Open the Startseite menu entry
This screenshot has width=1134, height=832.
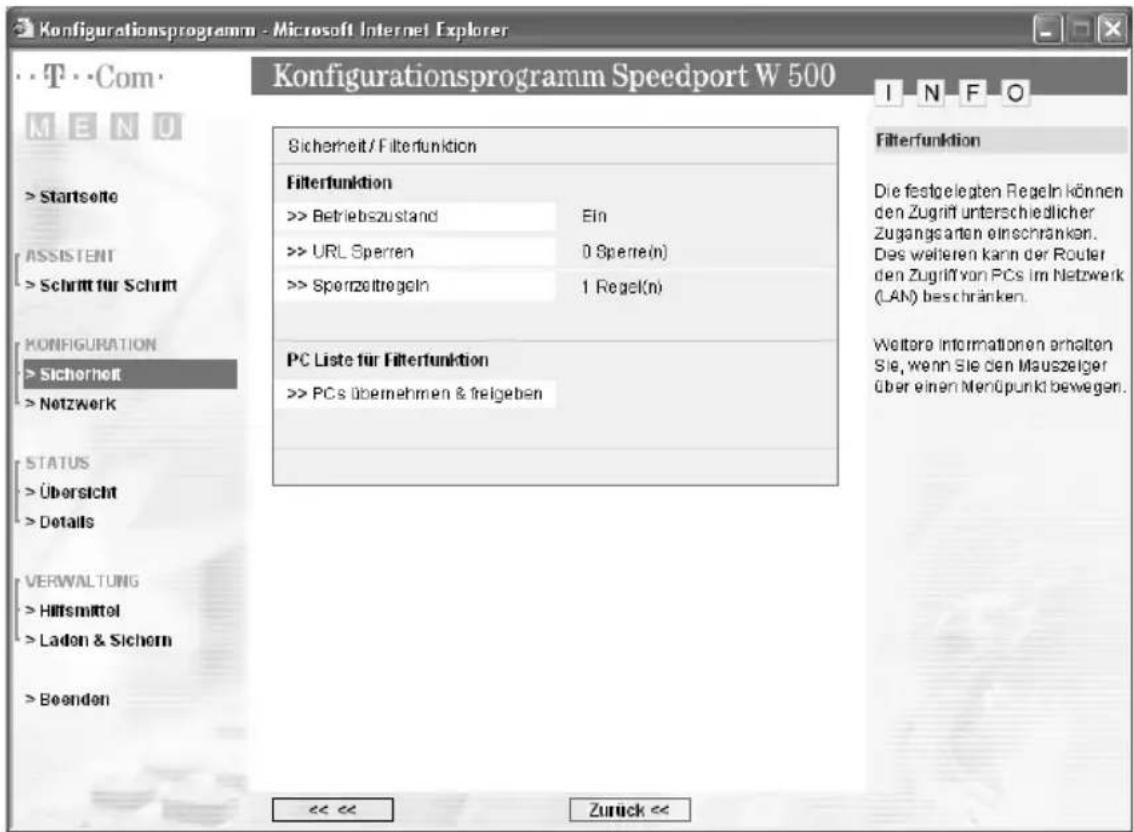(72, 197)
